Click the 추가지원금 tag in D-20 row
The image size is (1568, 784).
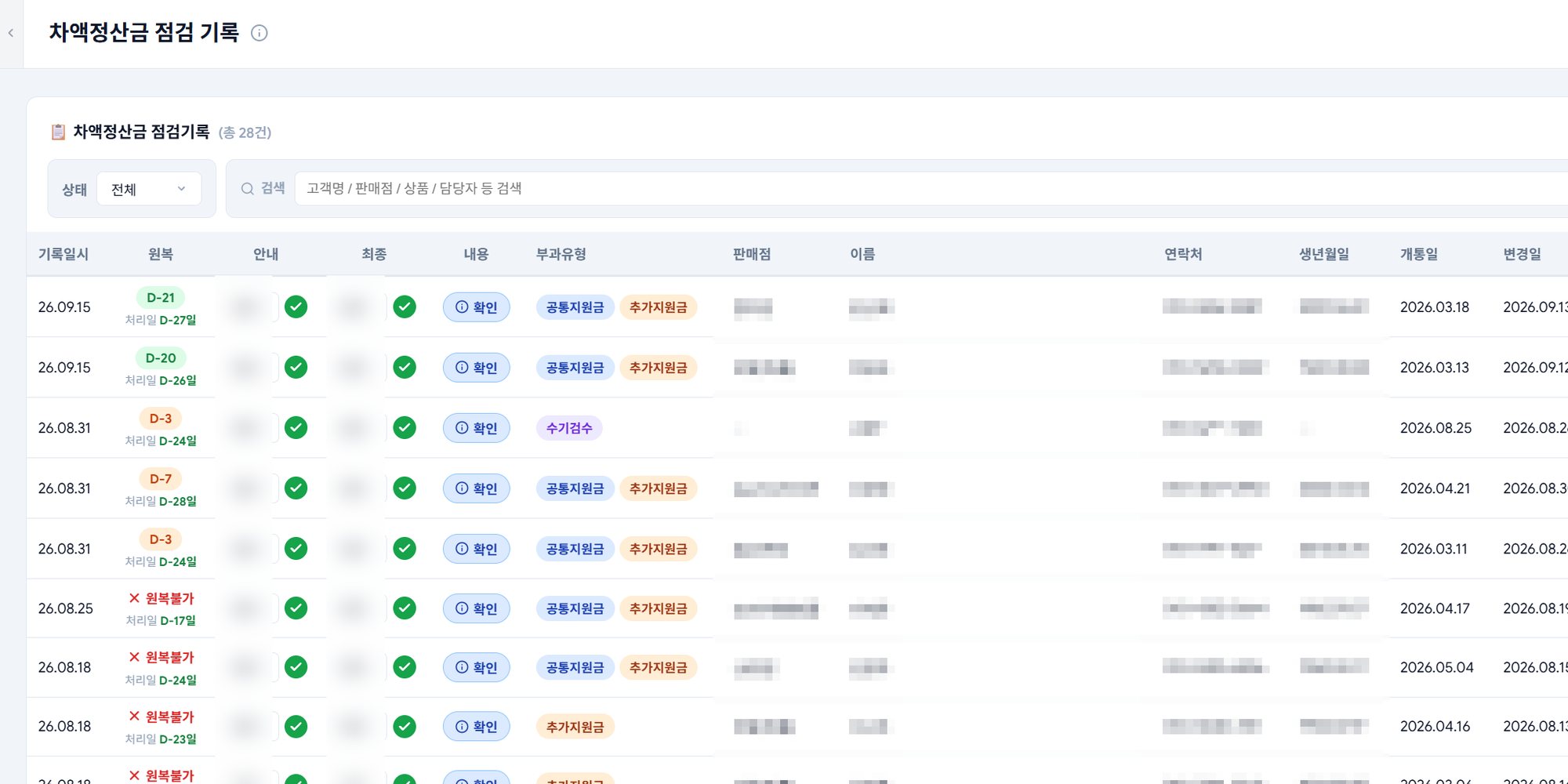click(x=658, y=368)
